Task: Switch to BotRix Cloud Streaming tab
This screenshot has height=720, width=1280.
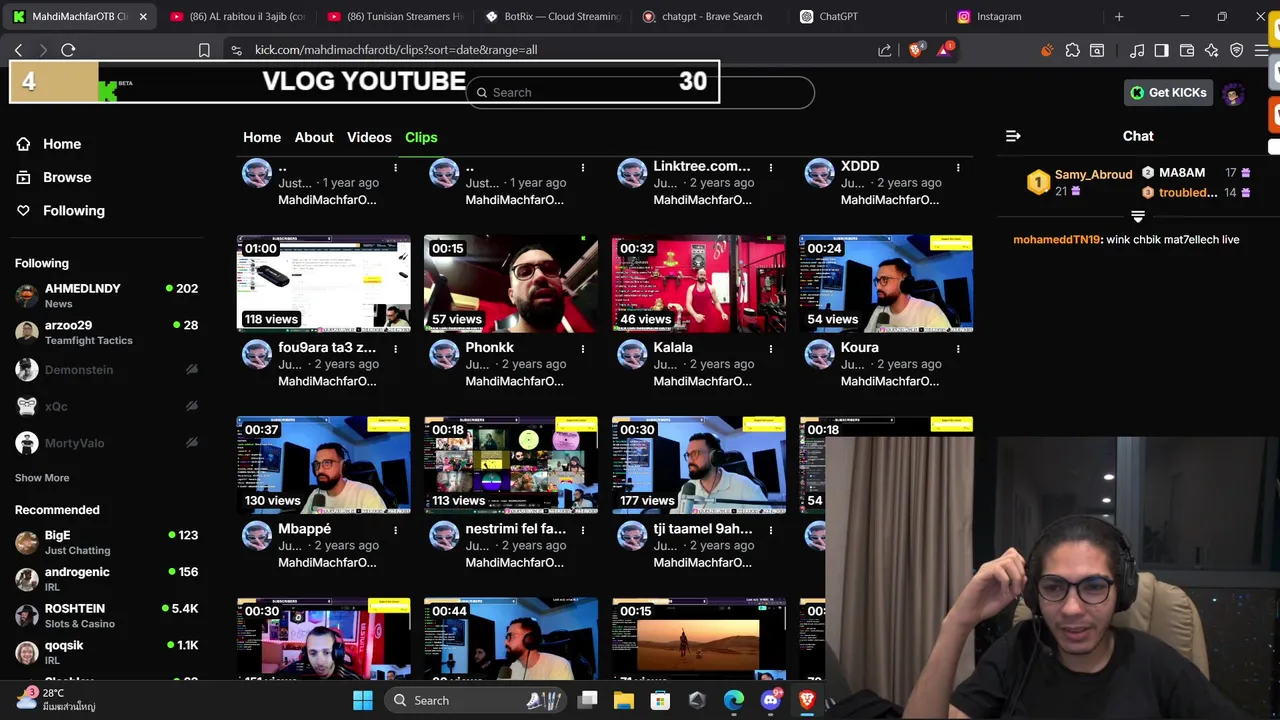Action: pyautogui.click(x=555, y=16)
